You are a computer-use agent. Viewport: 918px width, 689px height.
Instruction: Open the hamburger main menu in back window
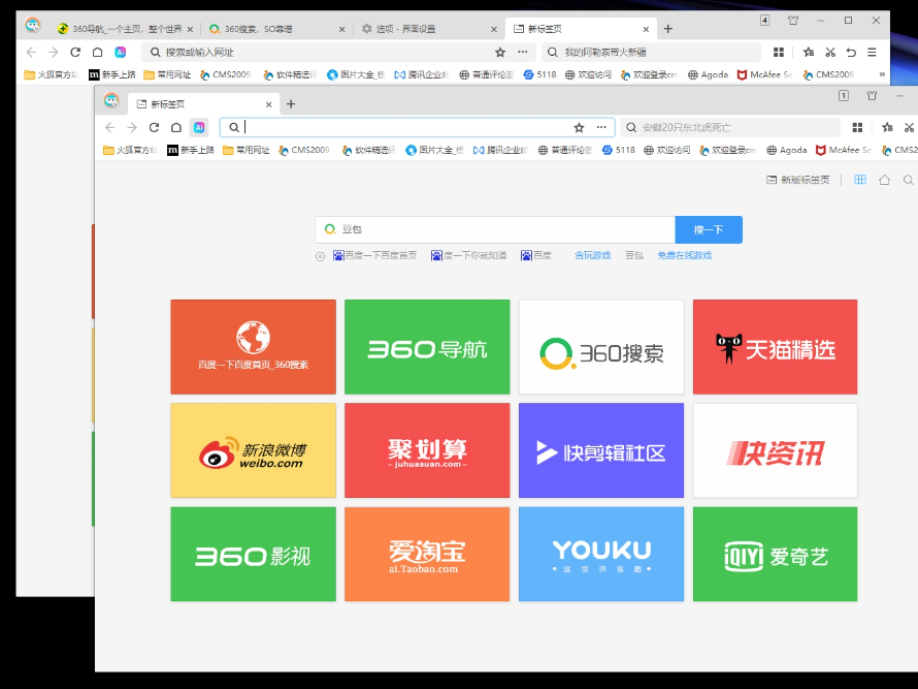[x=872, y=52]
